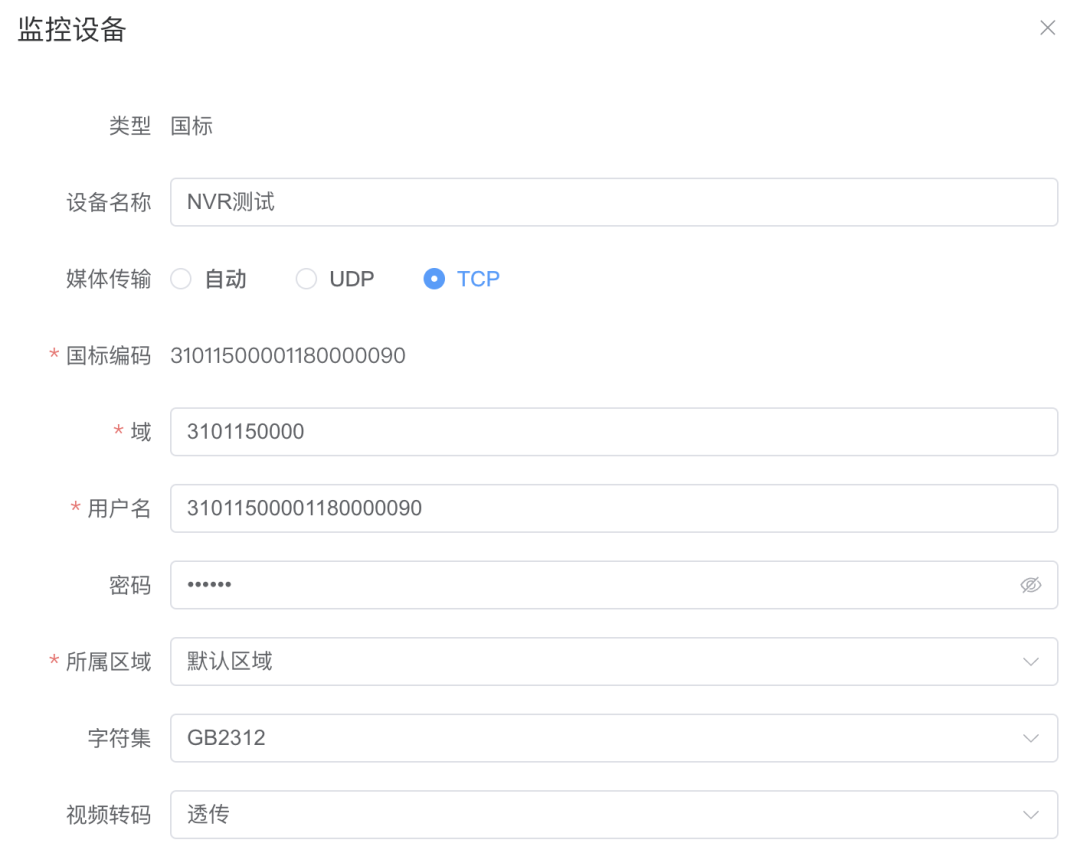
Task: Select the 自动 media transport option
Action: pos(181,279)
